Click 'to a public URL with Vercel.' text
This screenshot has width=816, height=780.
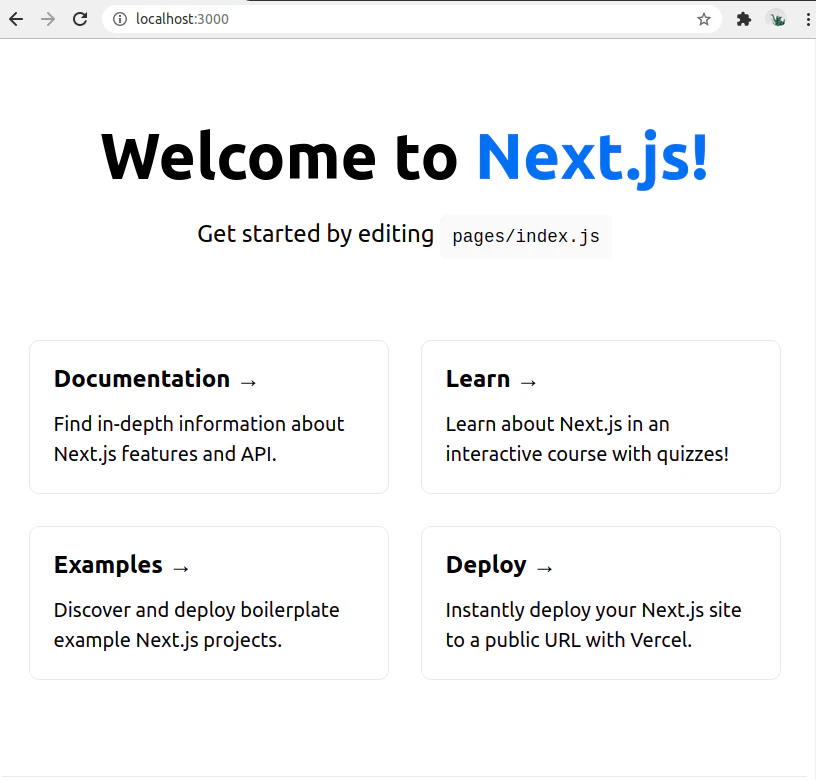569,640
